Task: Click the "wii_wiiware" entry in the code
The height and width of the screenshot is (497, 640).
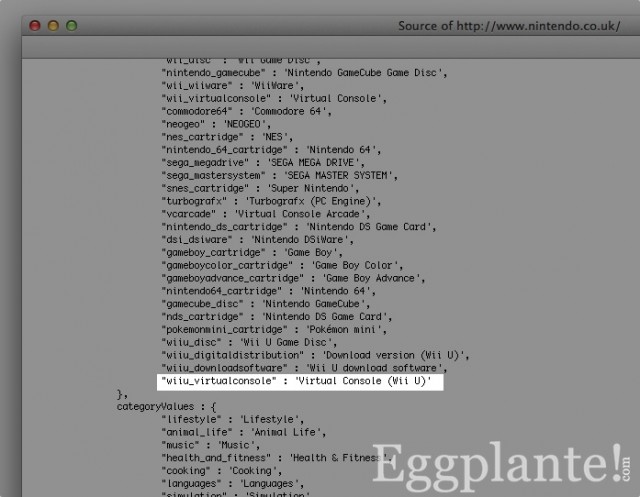Action: click(233, 86)
